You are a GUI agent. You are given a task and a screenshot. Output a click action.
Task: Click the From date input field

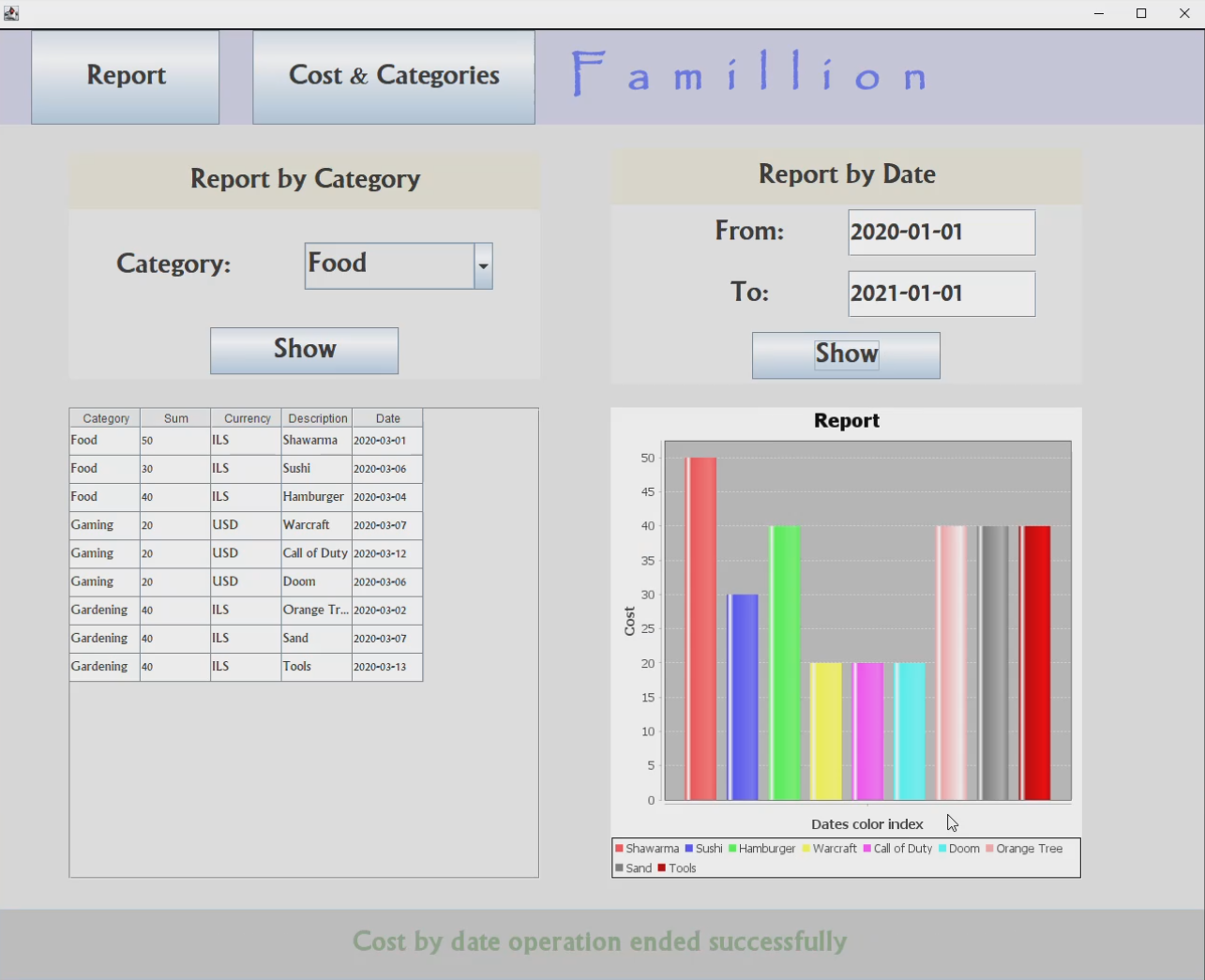[941, 232]
